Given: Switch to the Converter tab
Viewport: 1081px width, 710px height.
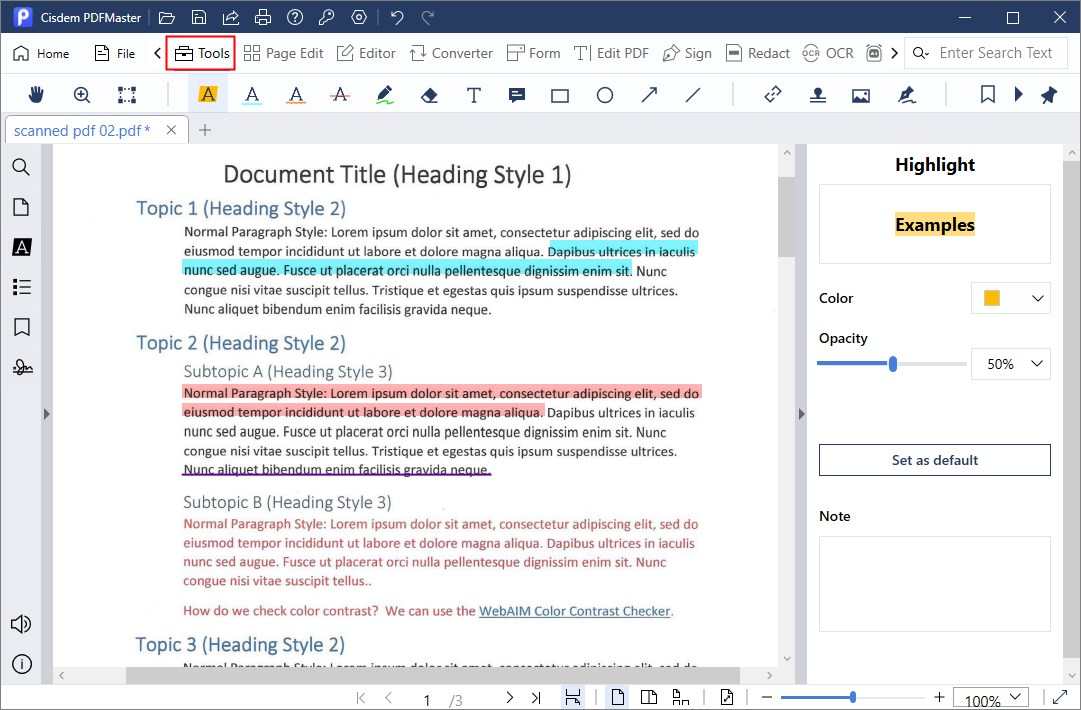Looking at the screenshot, I should (451, 52).
